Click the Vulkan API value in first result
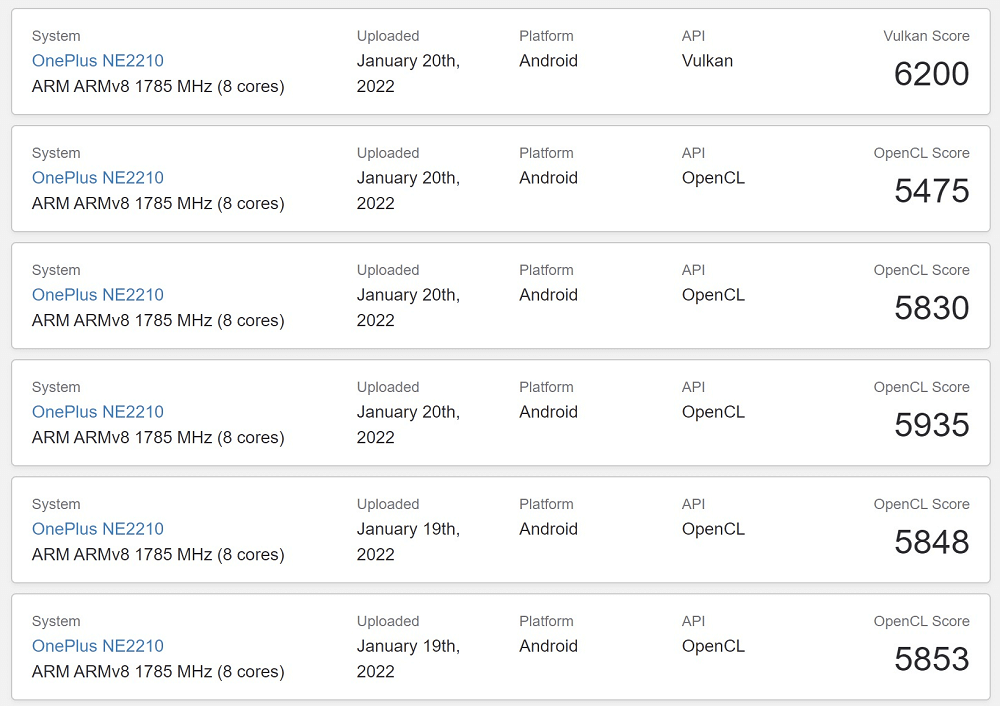The height and width of the screenshot is (706, 1000). point(707,61)
